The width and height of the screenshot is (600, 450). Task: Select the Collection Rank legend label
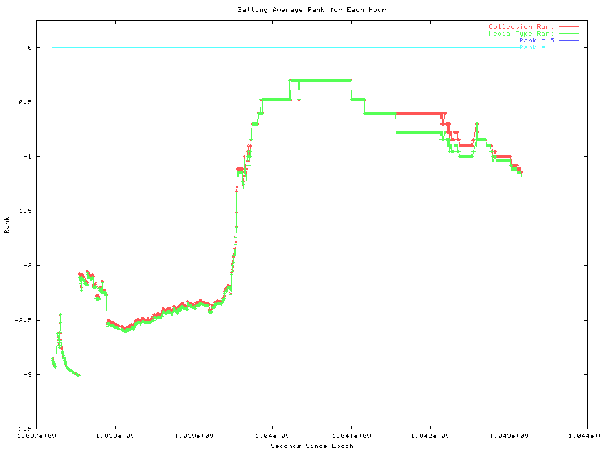[x=520, y=26]
